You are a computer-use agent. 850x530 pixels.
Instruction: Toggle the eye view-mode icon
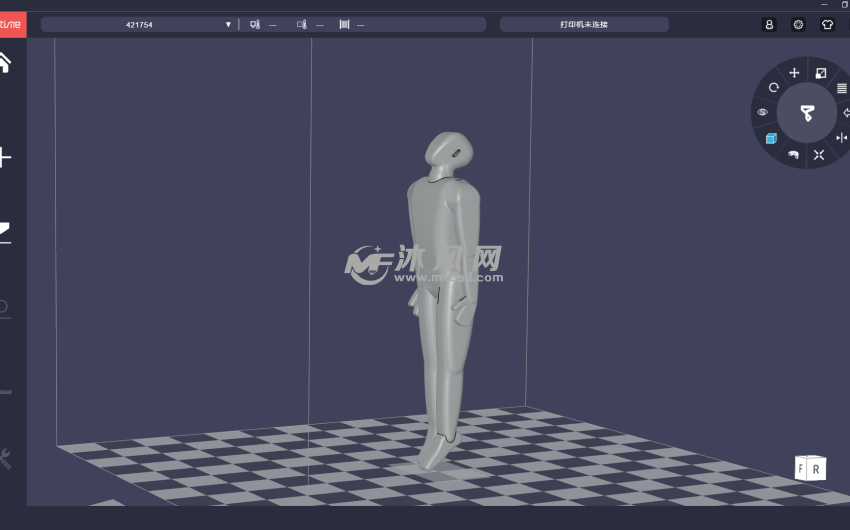(763, 113)
